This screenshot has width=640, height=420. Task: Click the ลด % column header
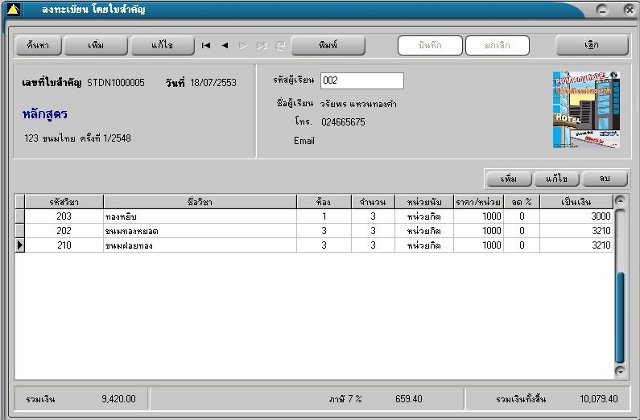click(x=522, y=202)
